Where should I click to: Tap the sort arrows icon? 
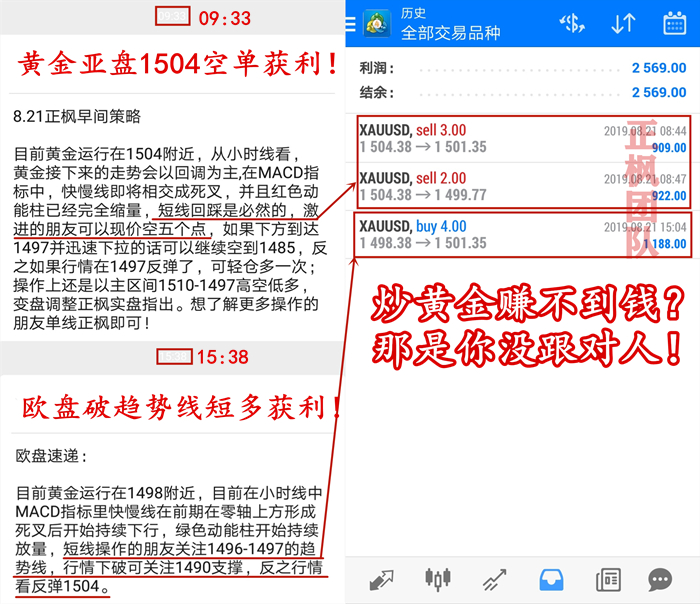point(623,23)
